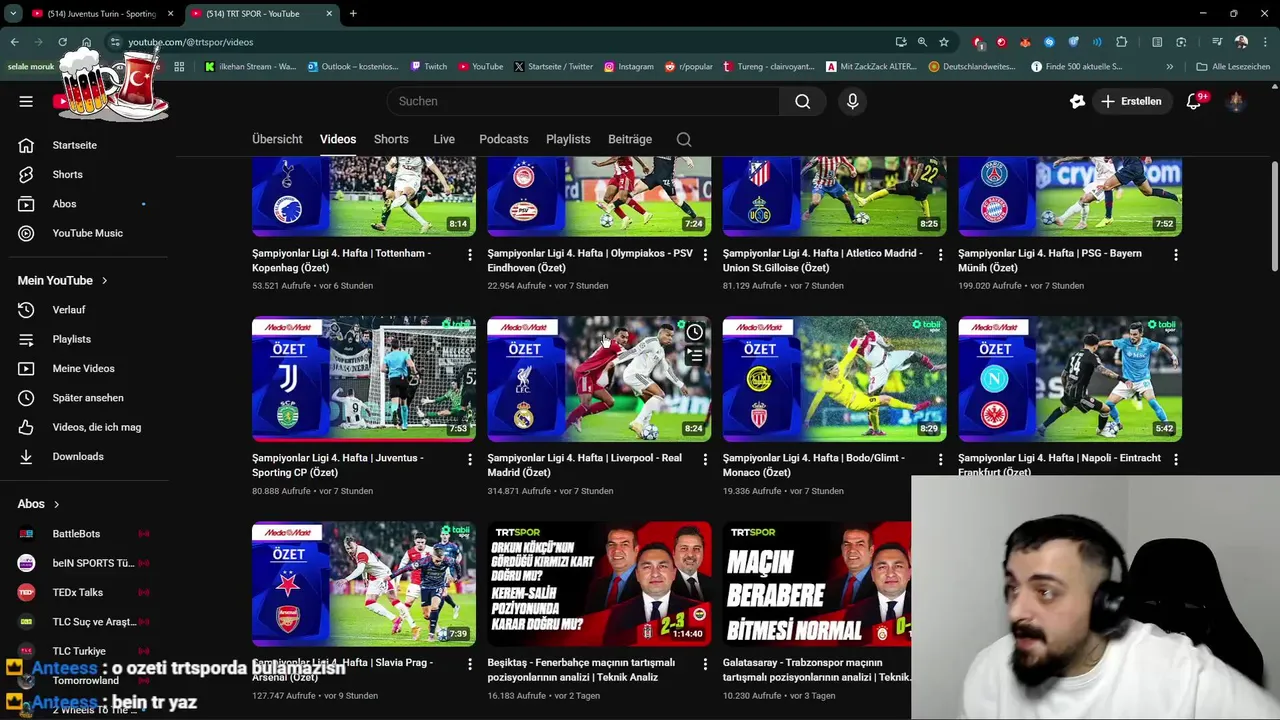Open options for Olympiakos - PSV video
1280x720 pixels.
[705, 255]
